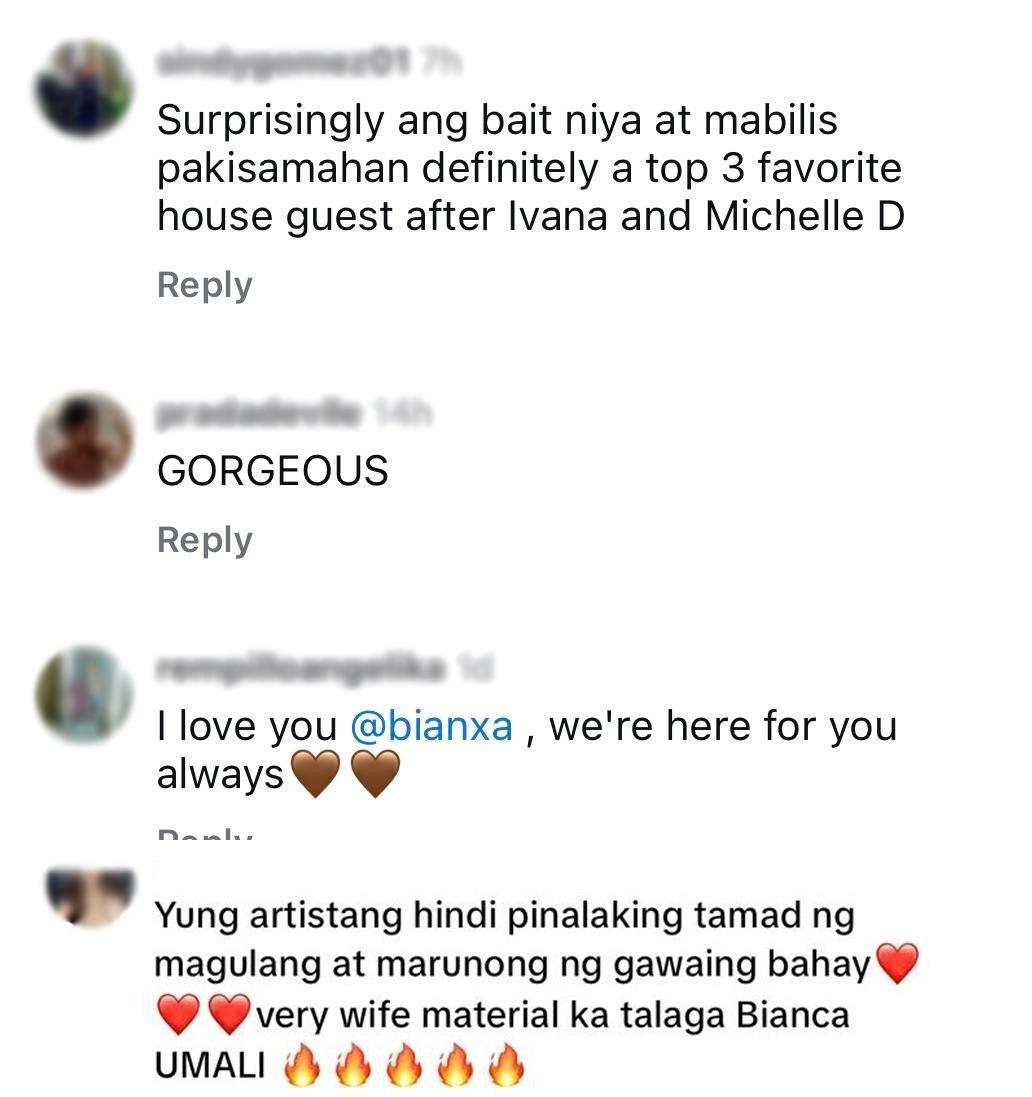Open the profile picture beside the 'Surprisingly ang bait' comment

[84, 88]
